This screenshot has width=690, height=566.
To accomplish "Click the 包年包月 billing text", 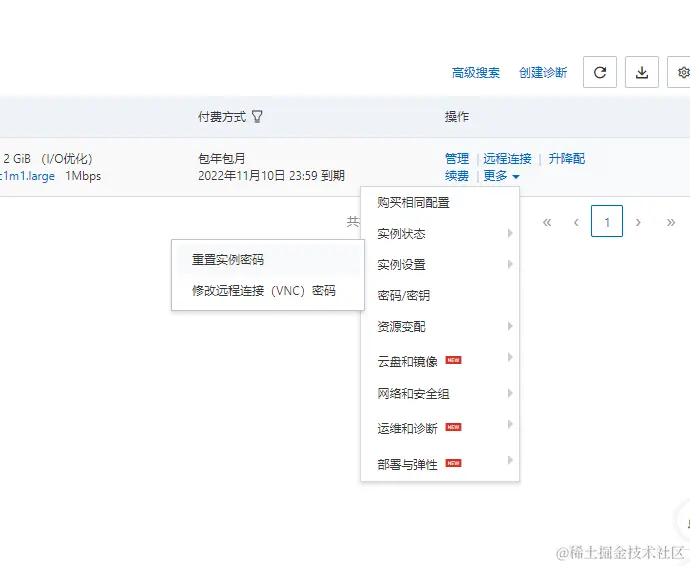I will [x=222, y=158].
